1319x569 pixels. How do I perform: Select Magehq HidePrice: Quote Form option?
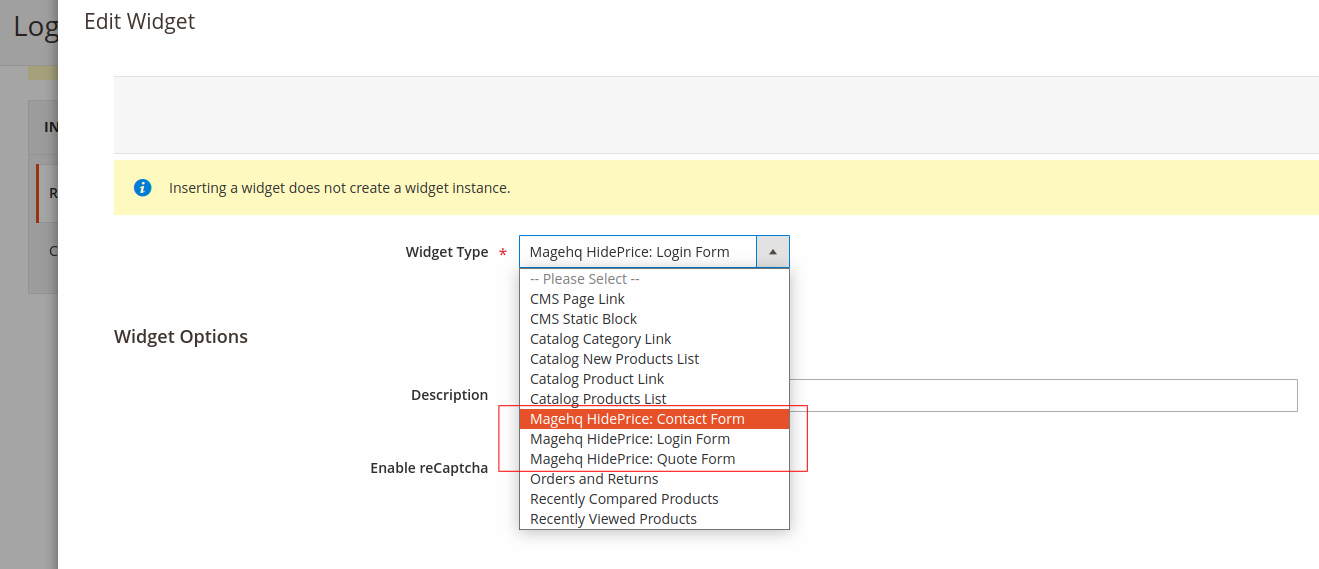[654, 459]
